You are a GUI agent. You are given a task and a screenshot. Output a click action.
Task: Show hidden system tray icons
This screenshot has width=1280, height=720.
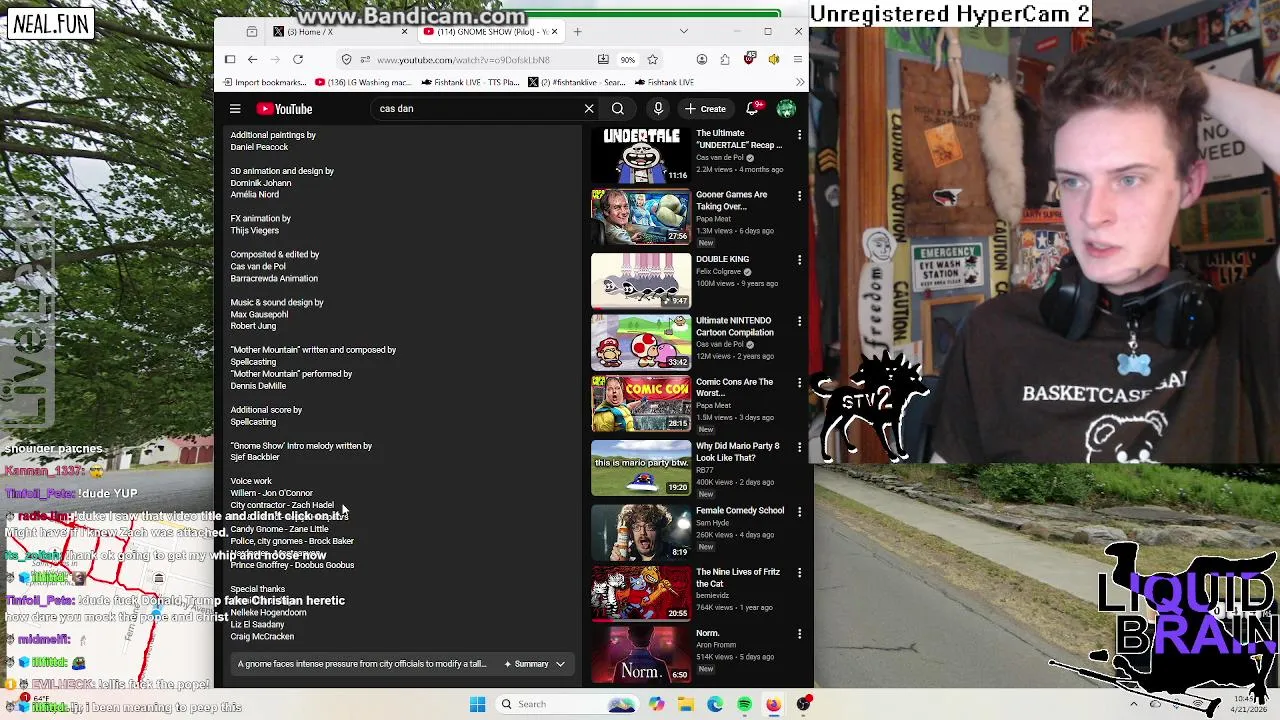[1133, 704]
